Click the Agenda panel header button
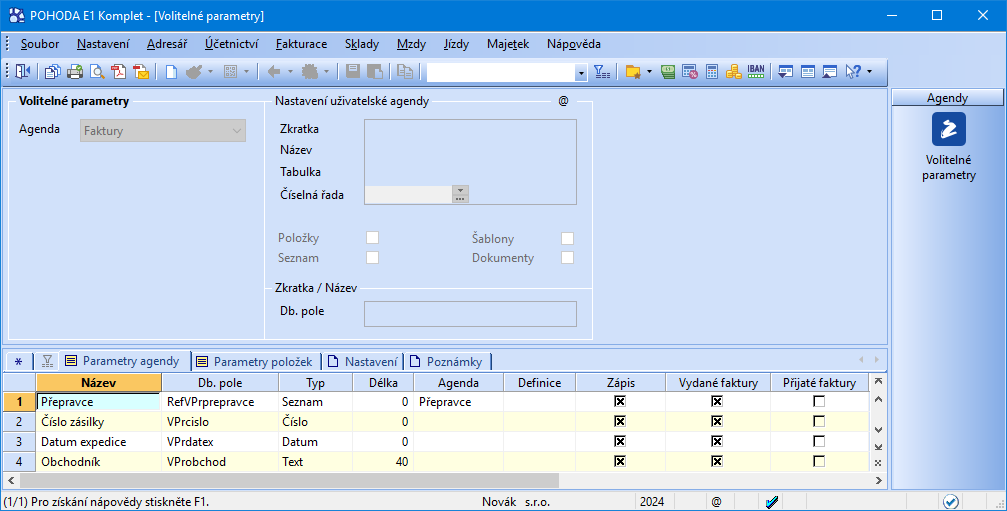1007x511 pixels. 946,97
